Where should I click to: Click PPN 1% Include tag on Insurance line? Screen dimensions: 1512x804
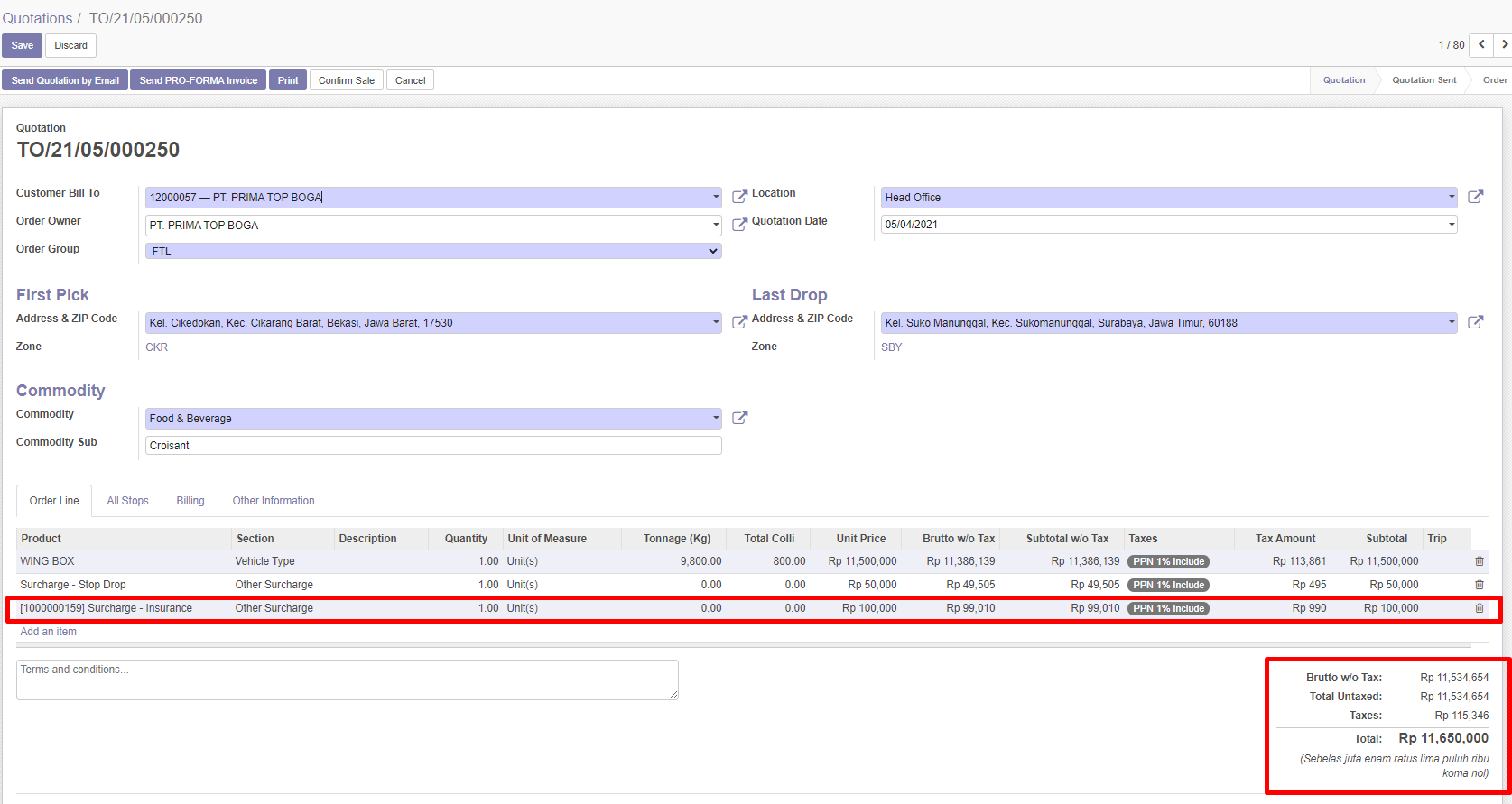[x=1168, y=608]
